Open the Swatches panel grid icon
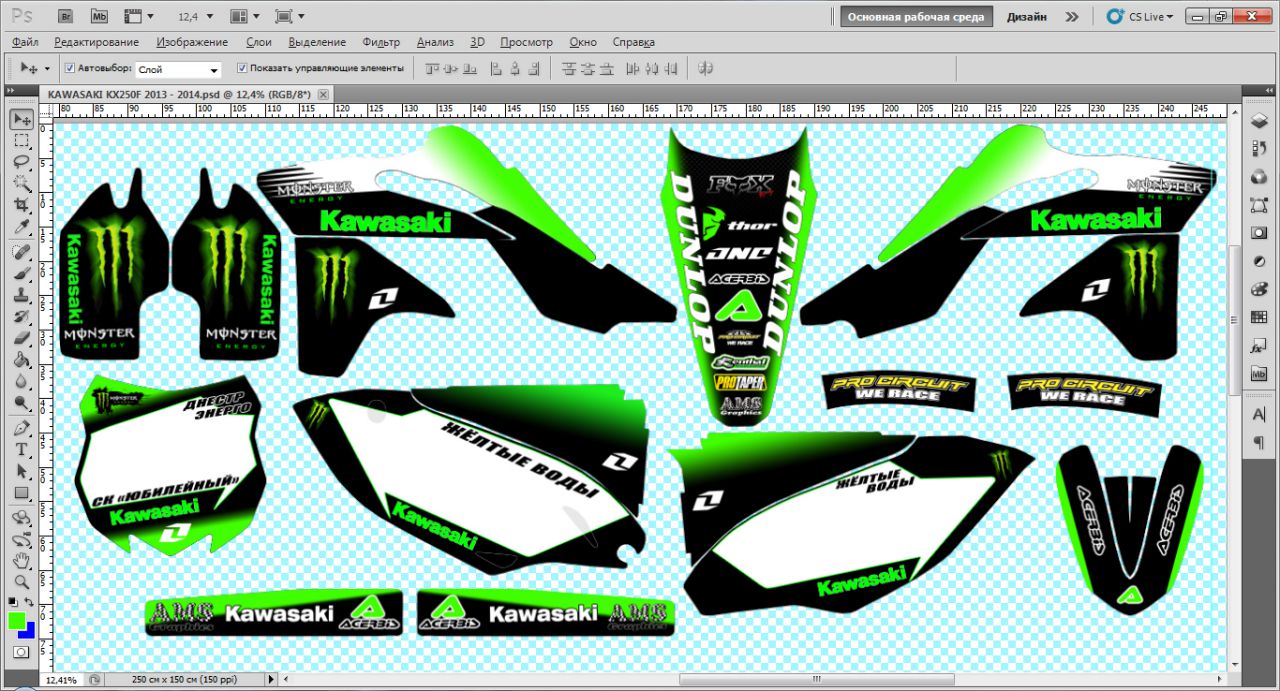This screenshot has width=1280, height=691. tap(1259, 318)
